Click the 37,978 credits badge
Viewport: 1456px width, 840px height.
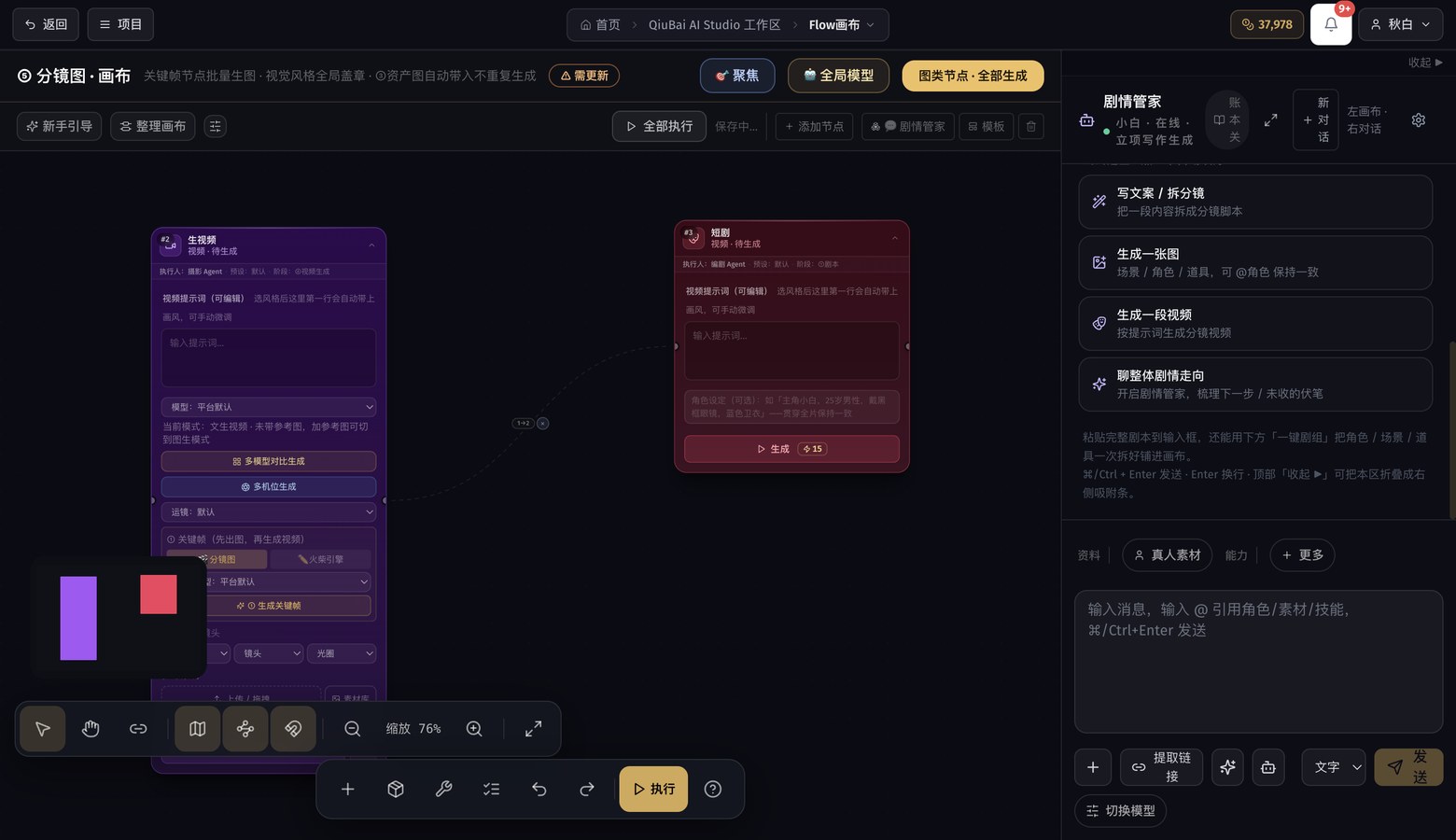click(x=1267, y=24)
